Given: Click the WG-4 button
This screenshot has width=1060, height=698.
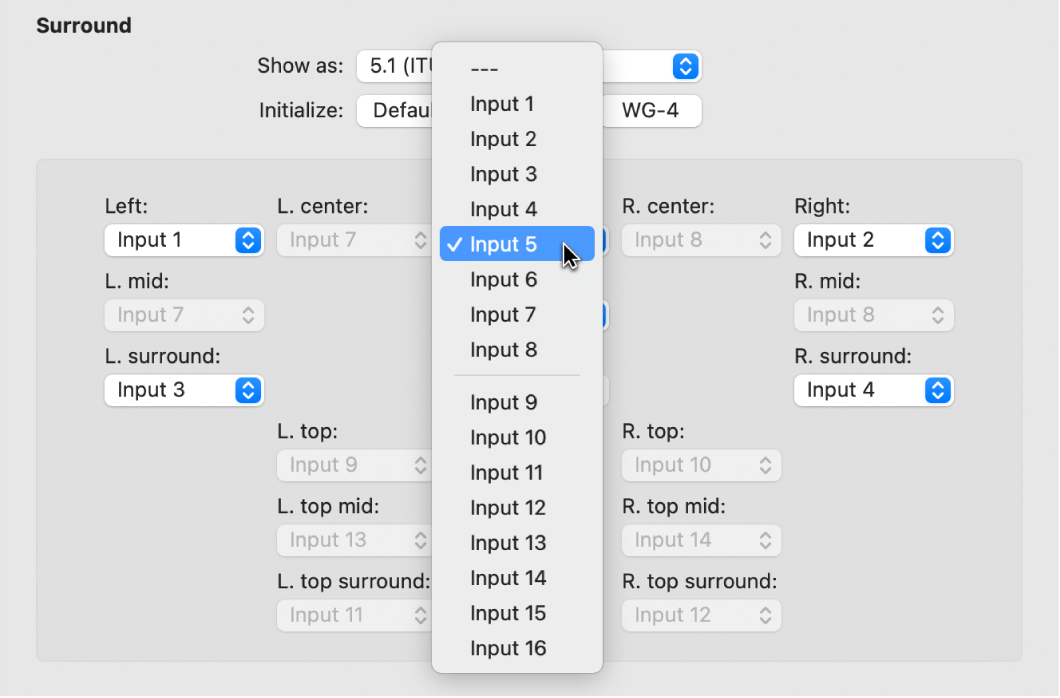Looking at the screenshot, I should (652, 111).
